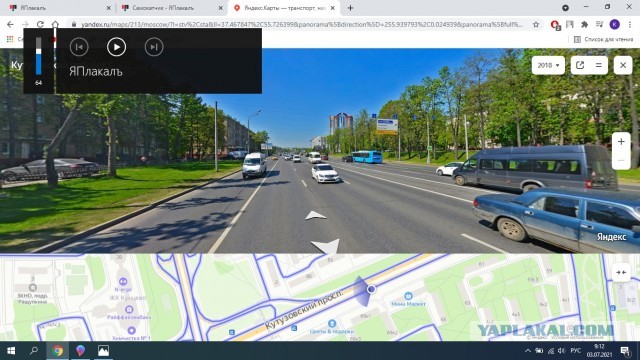This screenshot has height=360, width=640.
Task: Open a new browser tab
Action: click(x=350, y=8)
